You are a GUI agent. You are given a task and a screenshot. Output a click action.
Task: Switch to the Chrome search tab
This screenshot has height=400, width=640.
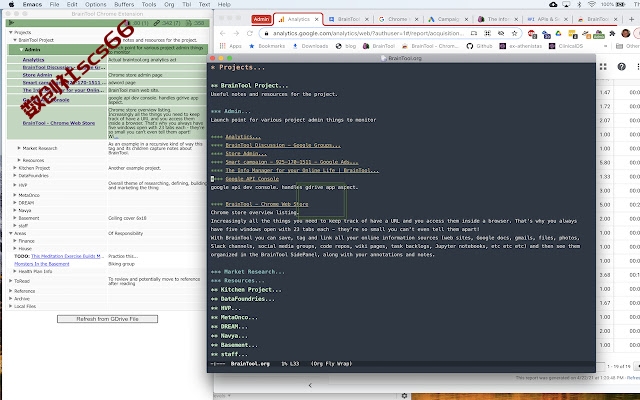tap(398, 19)
